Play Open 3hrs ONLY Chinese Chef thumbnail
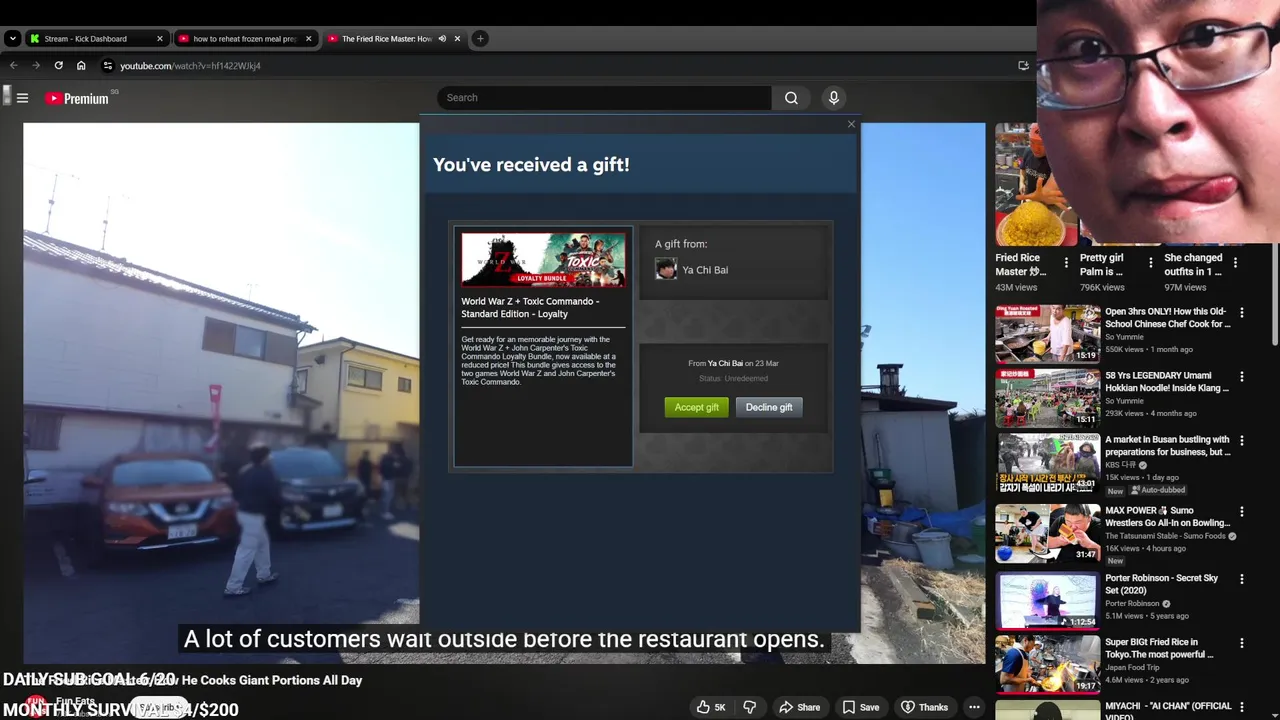The height and width of the screenshot is (720, 1280). coord(1047,334)
